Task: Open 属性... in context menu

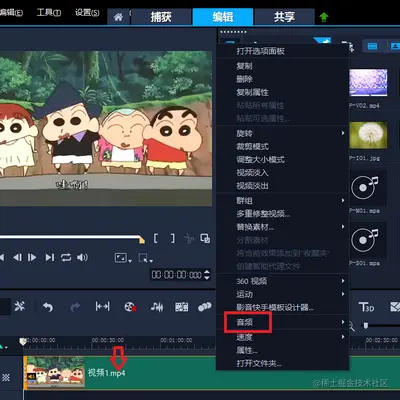Action: (282, 350)
